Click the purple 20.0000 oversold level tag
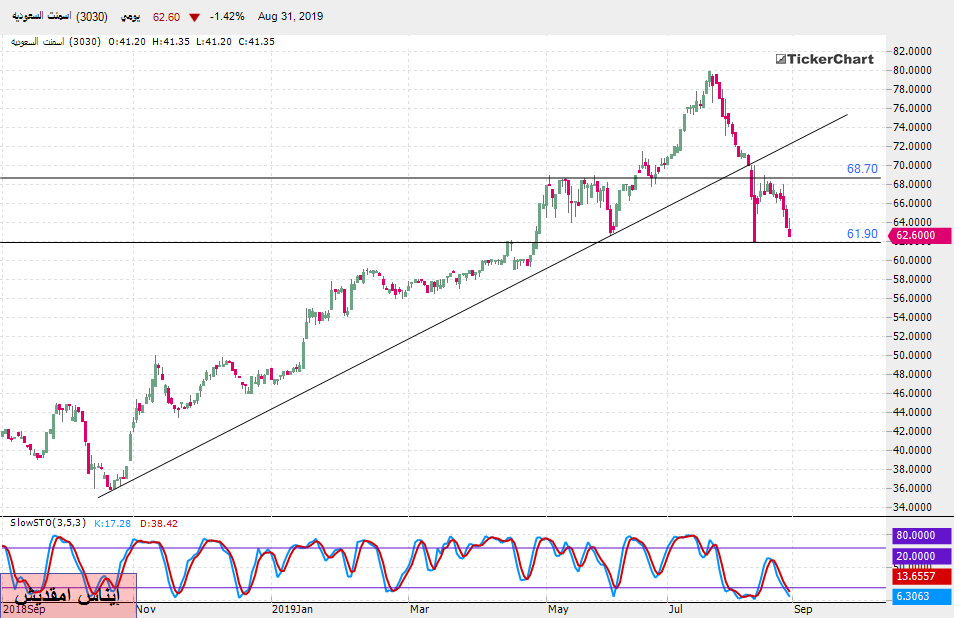Screen dimensions: 954x618 [x=916, y=556]
